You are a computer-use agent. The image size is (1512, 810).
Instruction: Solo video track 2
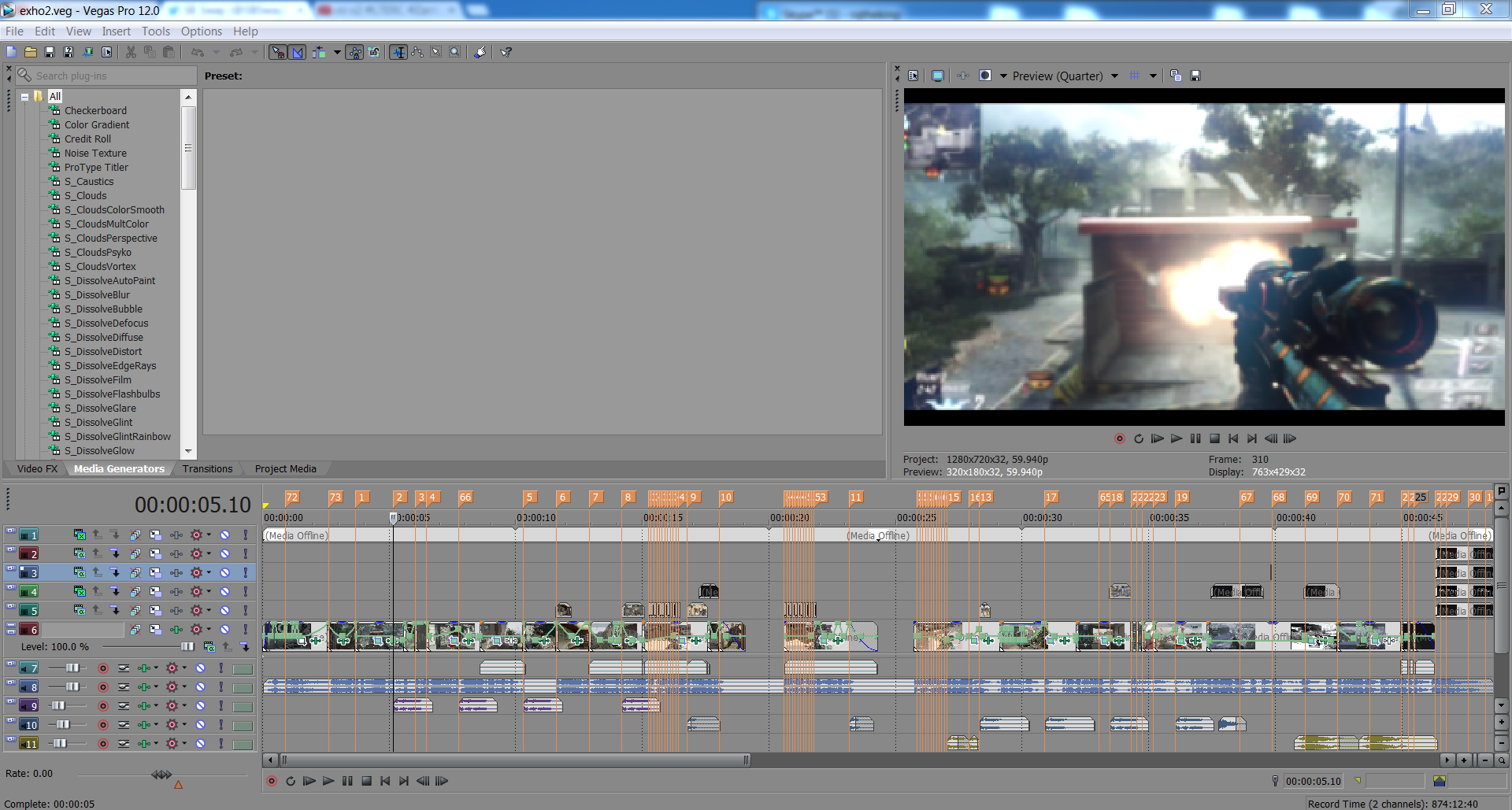(x=245, y=554)
